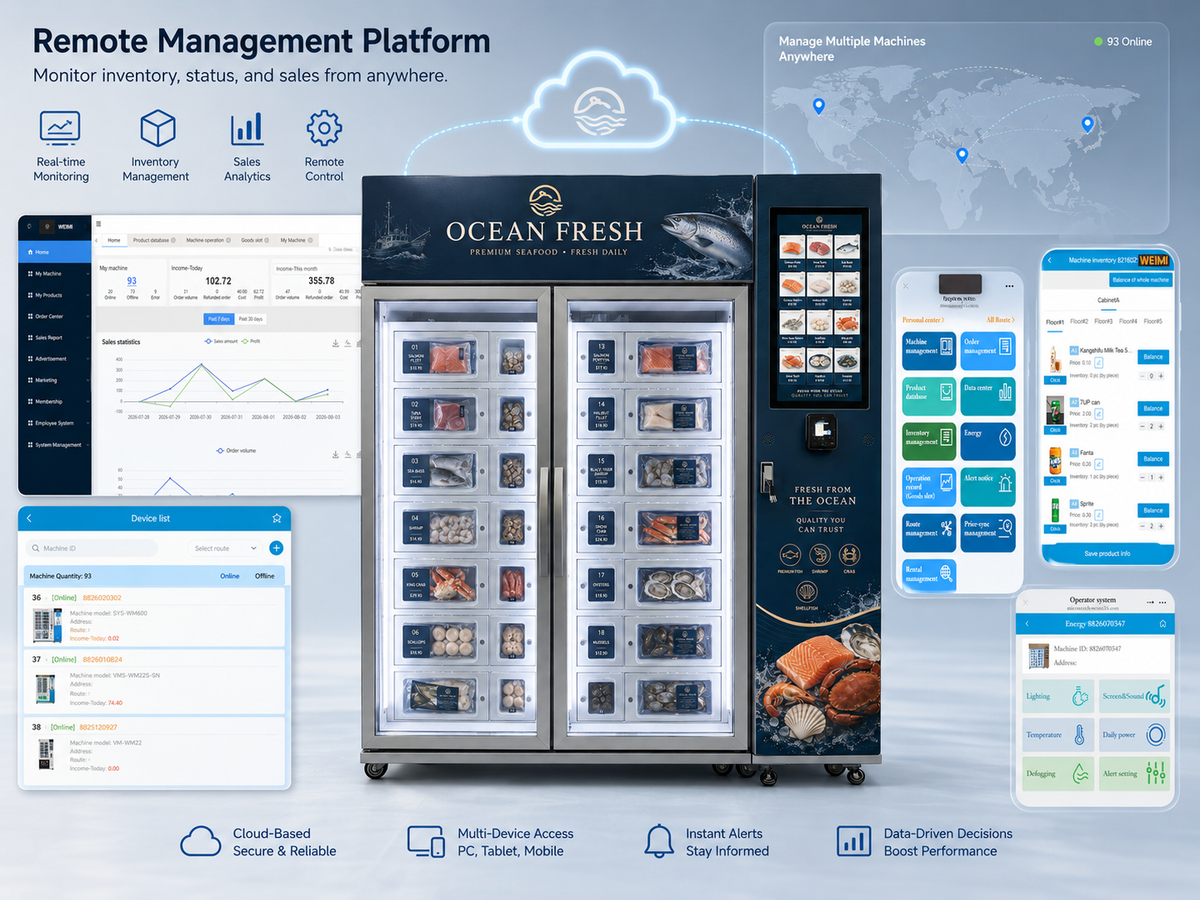The image size is (1200, 900).
Task: Select the Past 30 days tab
Action: [250, 319]
